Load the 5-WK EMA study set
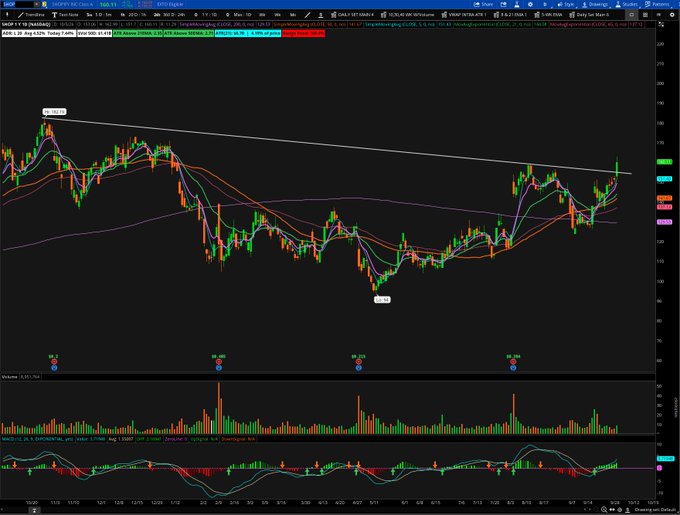The height and width of the screenshot is (515, 680). pos(548,15)
